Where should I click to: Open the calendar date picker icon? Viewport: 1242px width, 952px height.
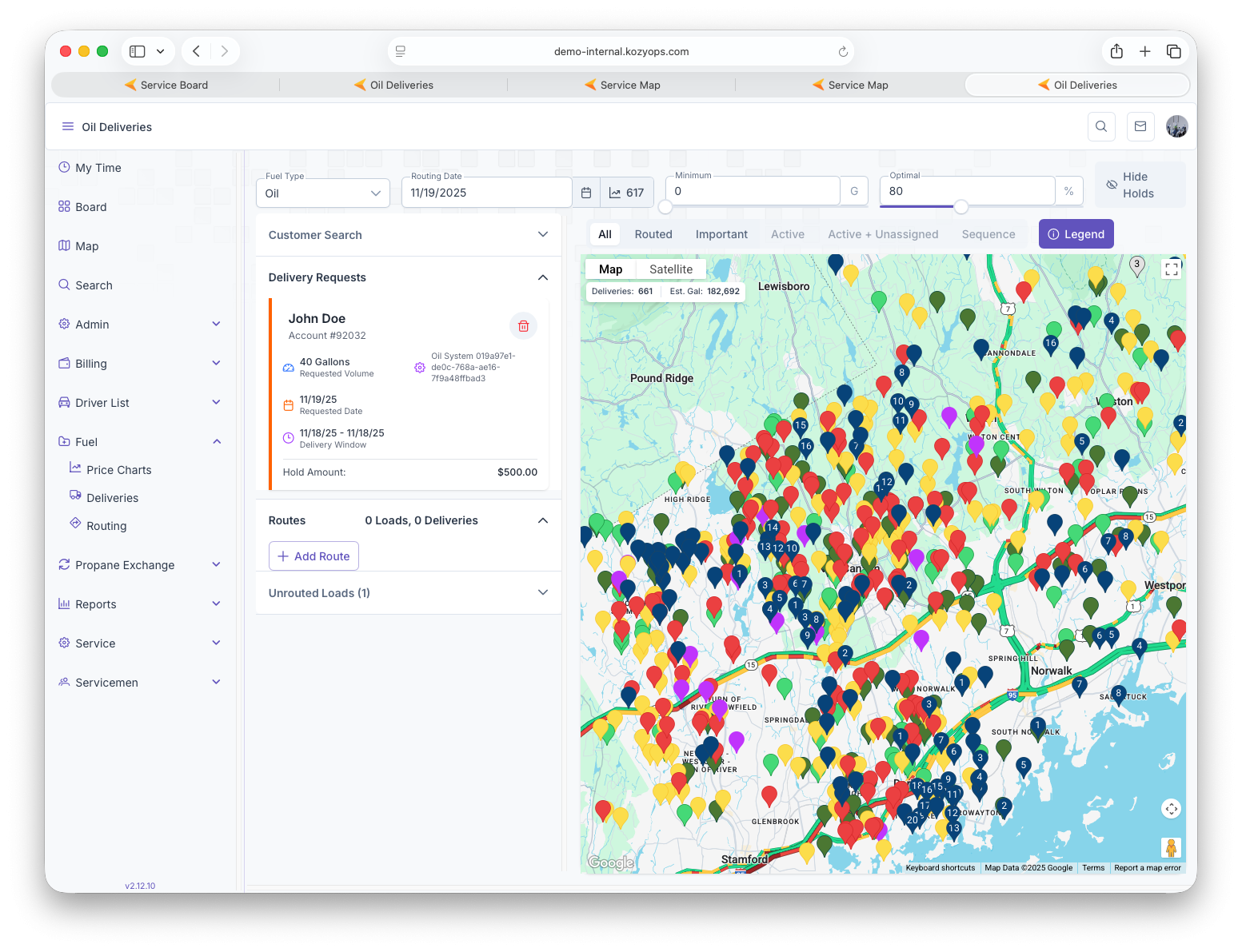pos(586,193)
